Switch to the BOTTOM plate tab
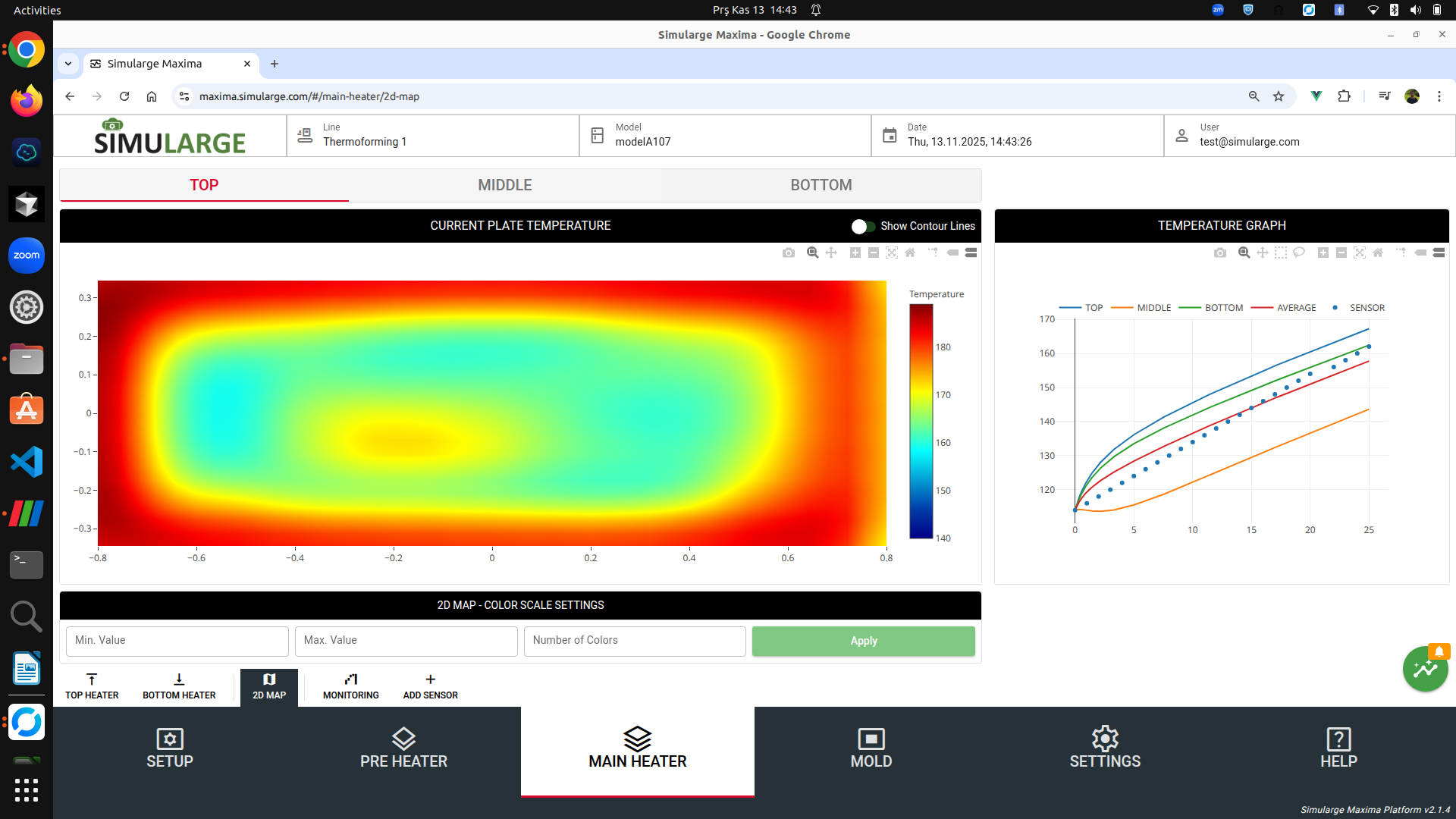 [x=821, y=185]
